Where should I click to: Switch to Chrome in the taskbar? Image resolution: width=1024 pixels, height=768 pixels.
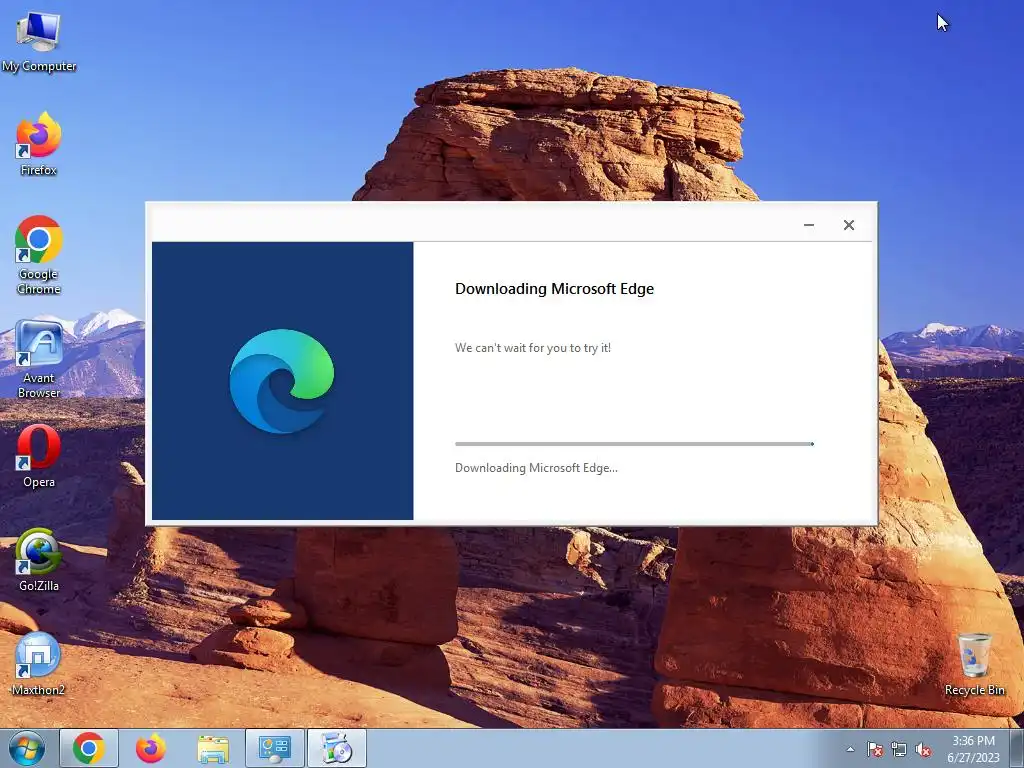tap(89, 748)
